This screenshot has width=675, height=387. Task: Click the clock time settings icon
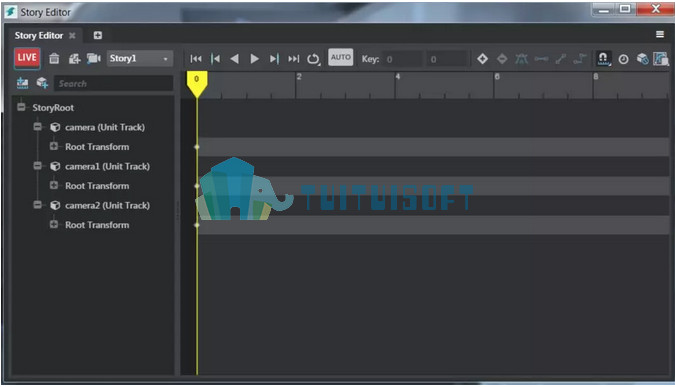coord(623,59)
